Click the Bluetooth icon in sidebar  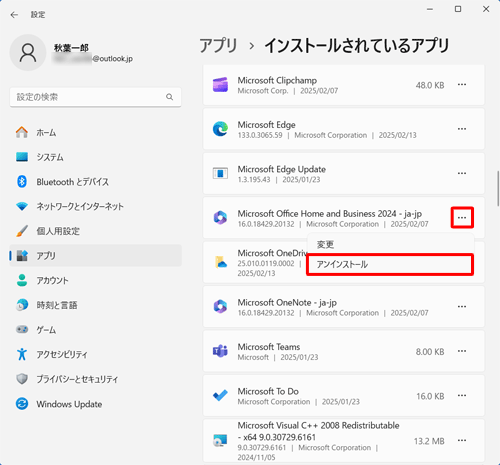coord(22,182)
